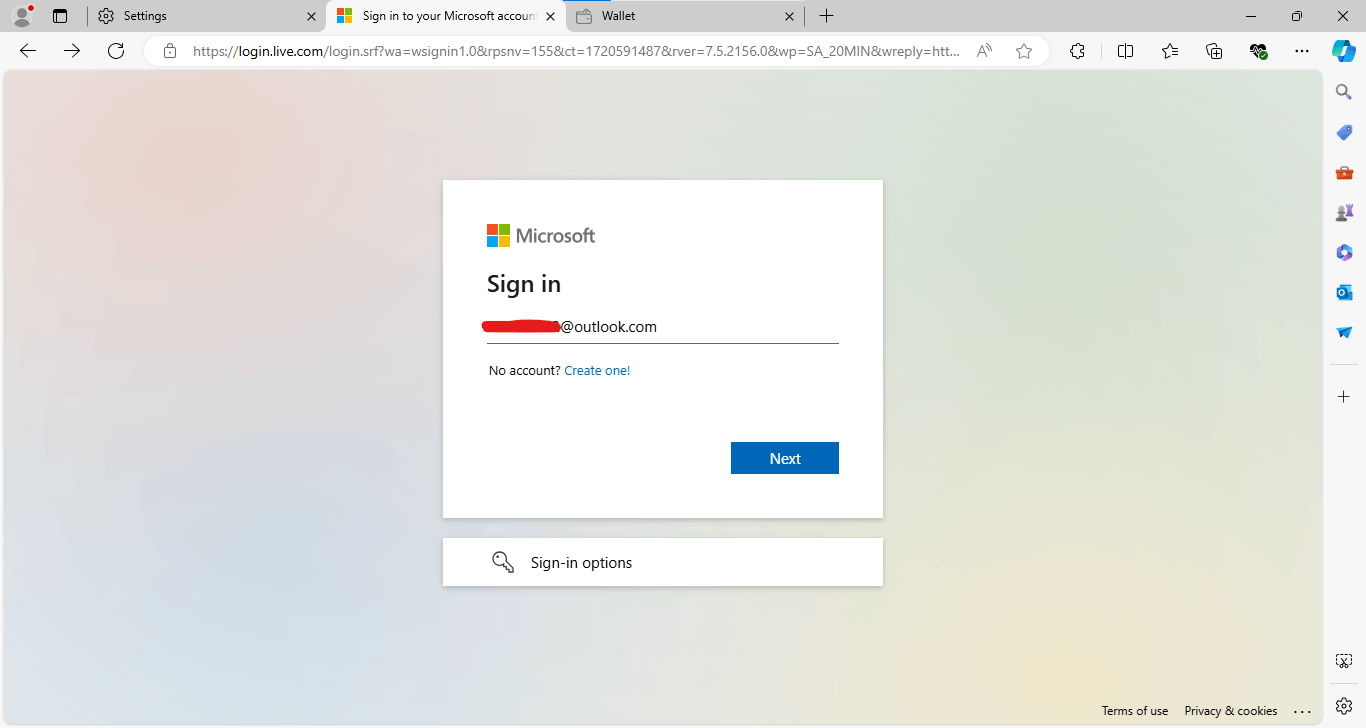Take a screenshot with sidebar tool
Image resolution: width=1366 pixels, height=728 pixels.
pyautogui.click(x=1344, y=661)
